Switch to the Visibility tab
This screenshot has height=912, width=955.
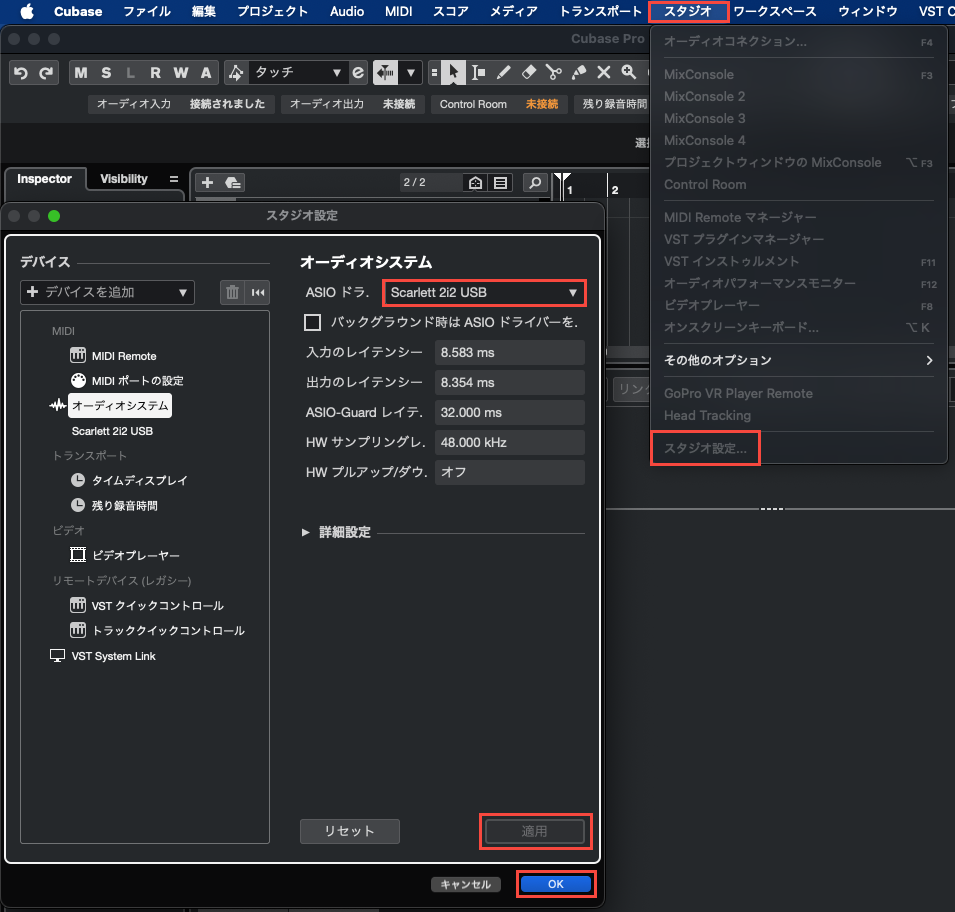[x=124, y=179]
